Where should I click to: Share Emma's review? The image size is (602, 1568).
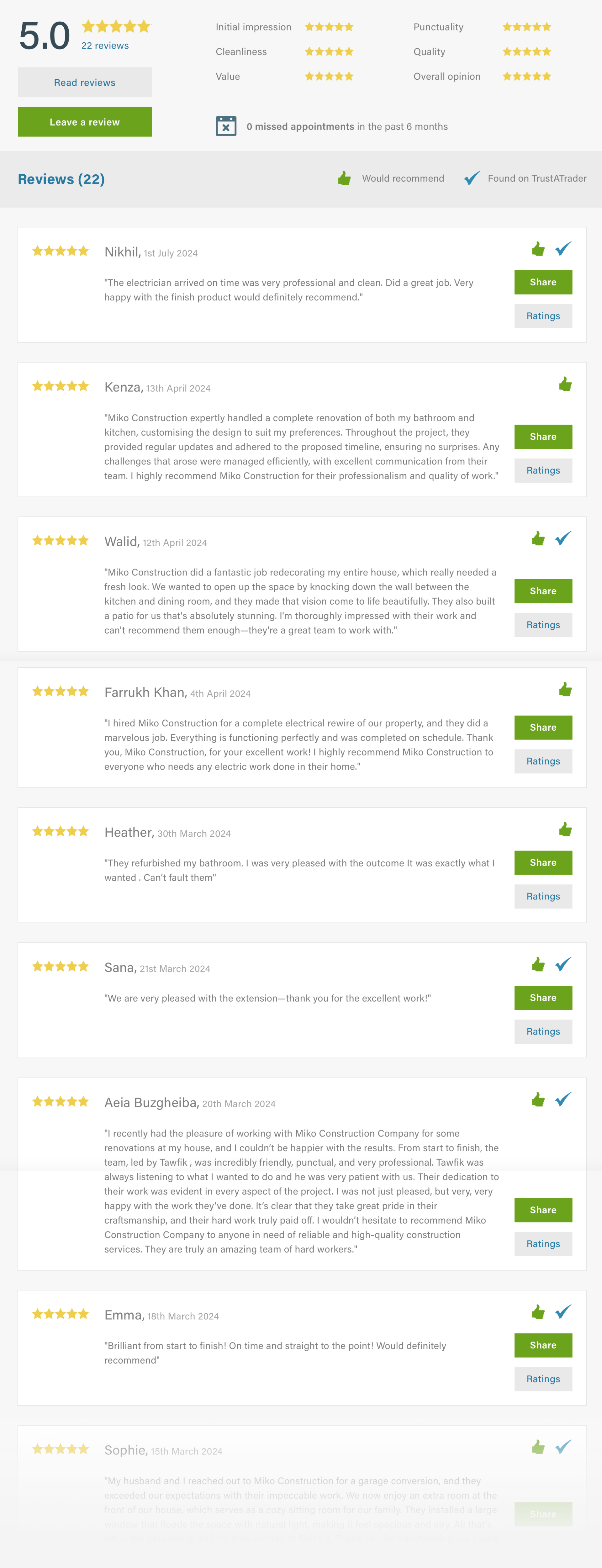[543, 1345]
